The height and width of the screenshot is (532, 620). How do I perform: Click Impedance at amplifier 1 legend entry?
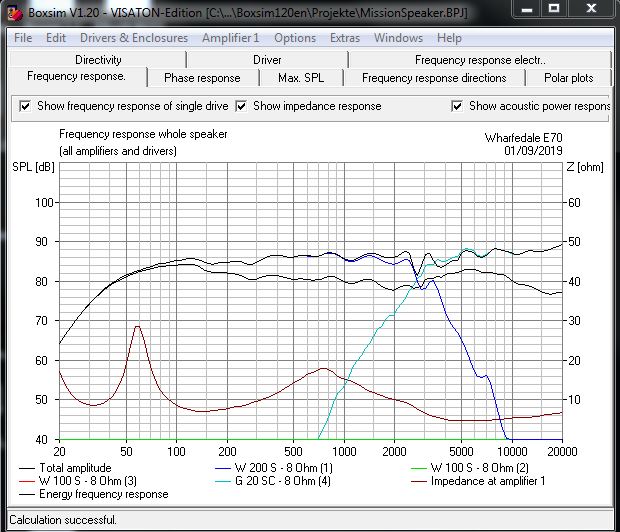pyautogui.click(x=478, y=481)
